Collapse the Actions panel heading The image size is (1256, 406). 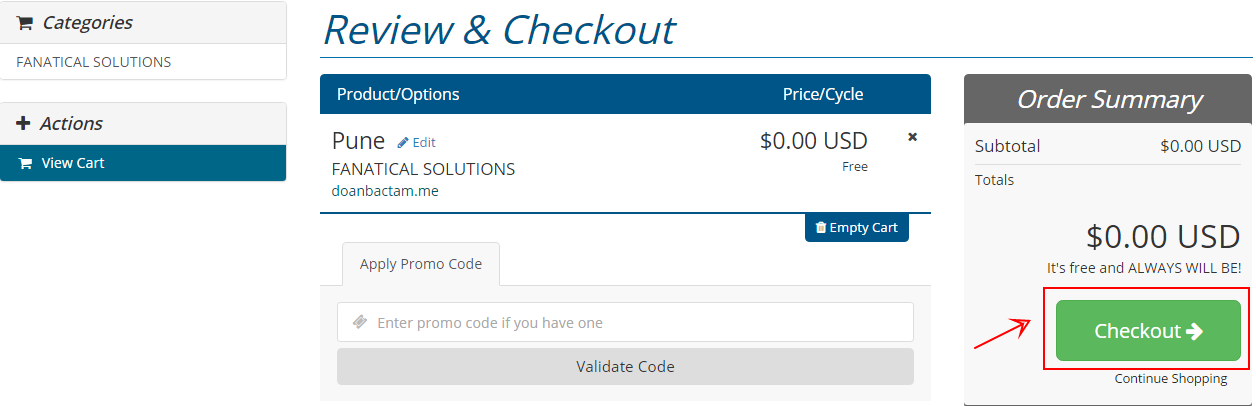tap(71, 124)
